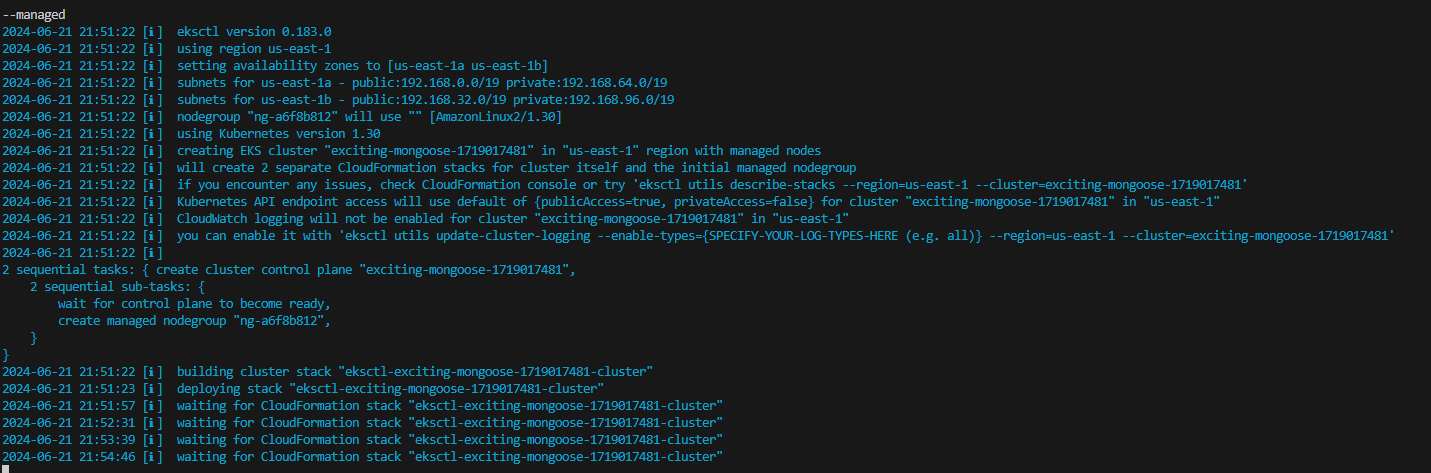Click 'wait for control plane to become ready'
Screen dimensions: 1431x473
[x=193, y=303]
